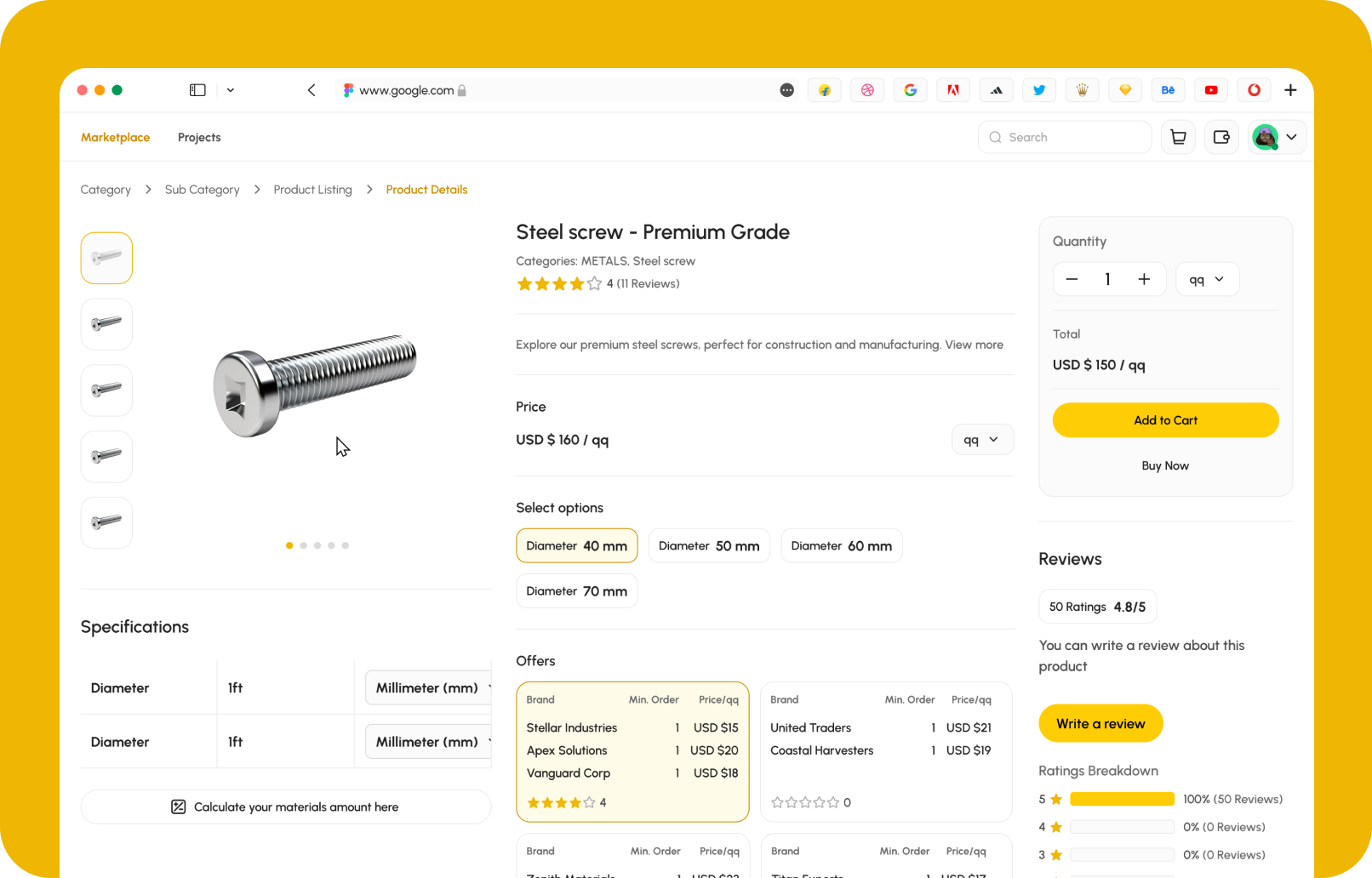This screenshot has width=1372, height=878.
Task: Open the Twitter bookmark icon
Action: coord(1038,90)
